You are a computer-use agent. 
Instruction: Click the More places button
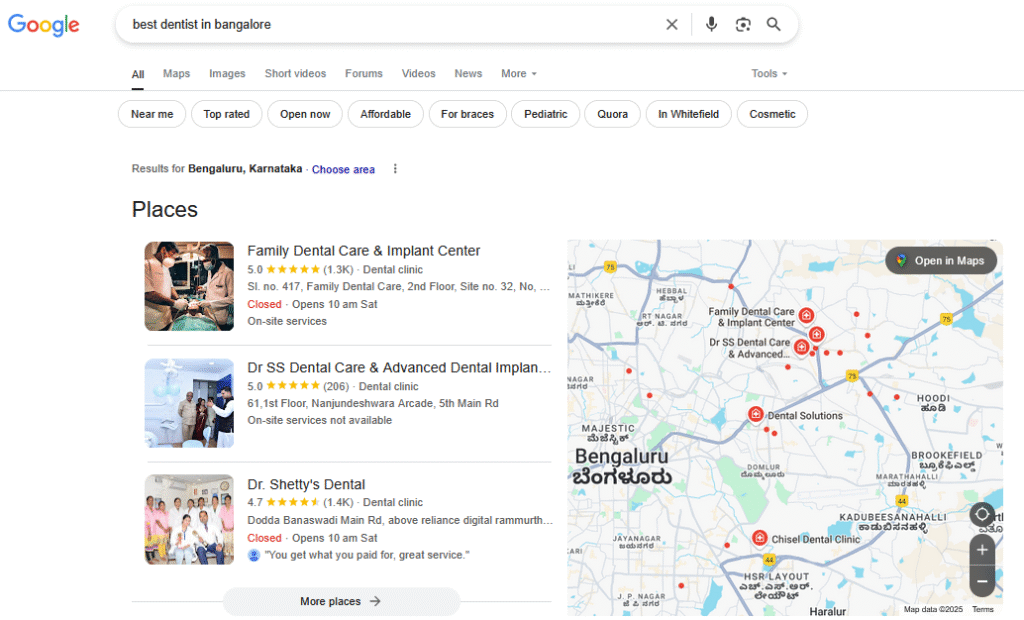click(x=342, y=601)
